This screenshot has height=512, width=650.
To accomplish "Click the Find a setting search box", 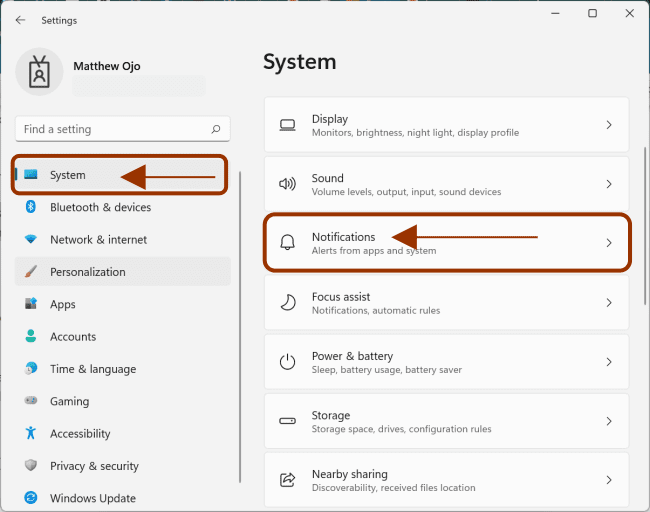I will [x=123, y=129].
